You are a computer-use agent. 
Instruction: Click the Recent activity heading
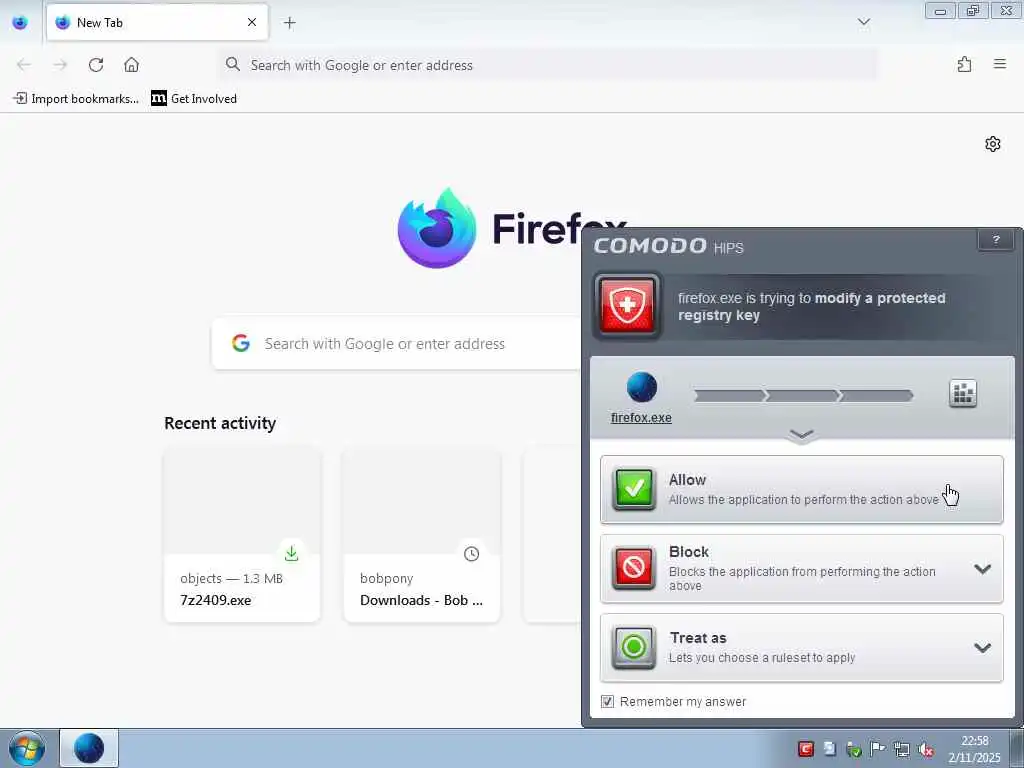pyautogui.click(x=220, y=423)
